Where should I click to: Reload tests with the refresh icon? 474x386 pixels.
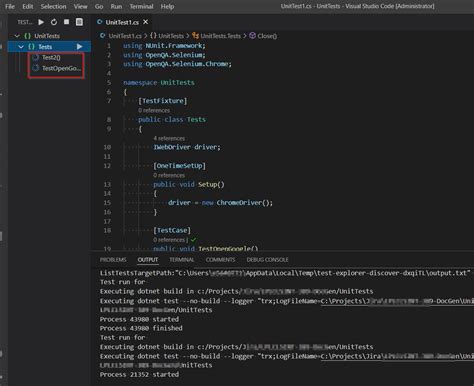click(x=54, y=22)
